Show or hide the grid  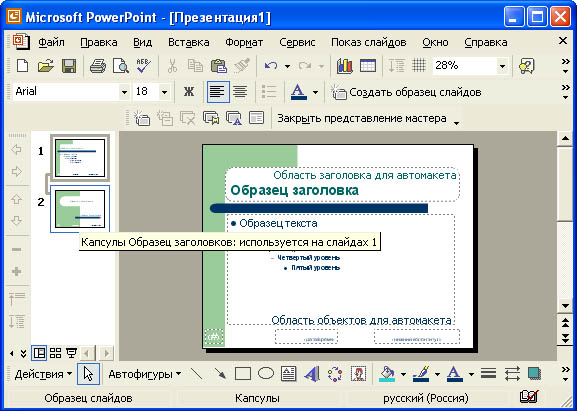pos(419,66)
